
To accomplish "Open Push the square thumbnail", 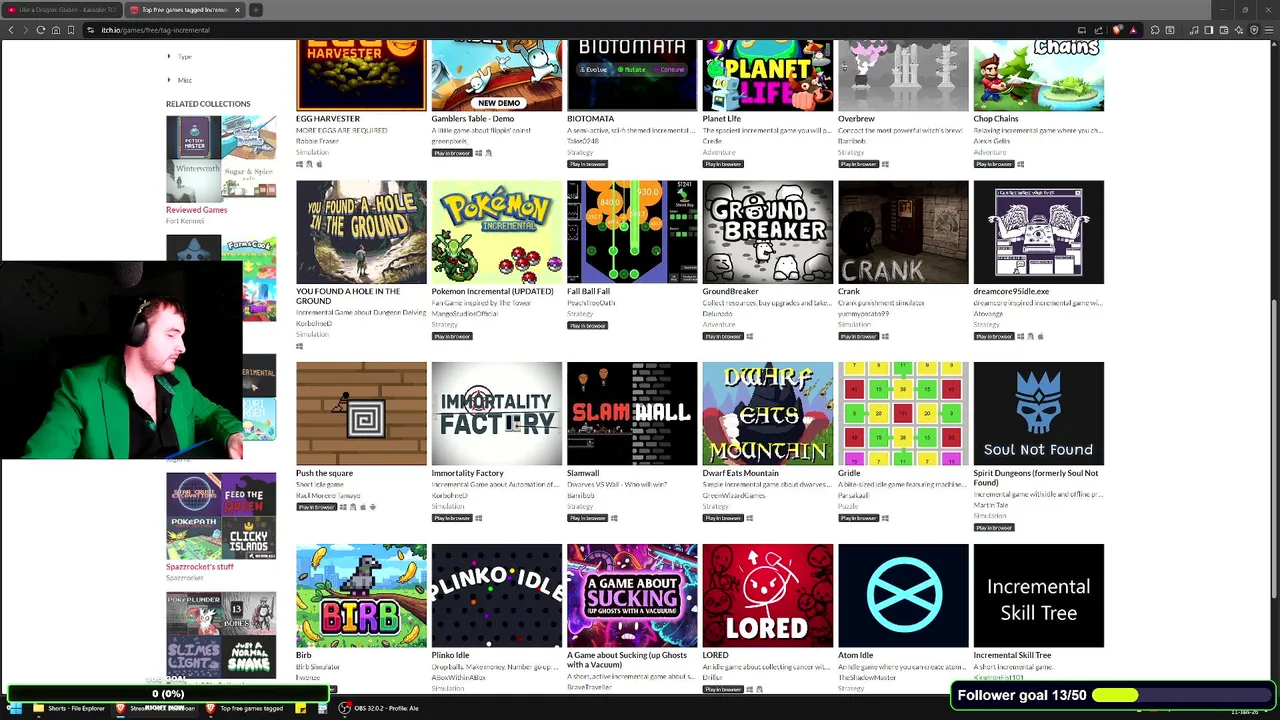I will (361, 414).
